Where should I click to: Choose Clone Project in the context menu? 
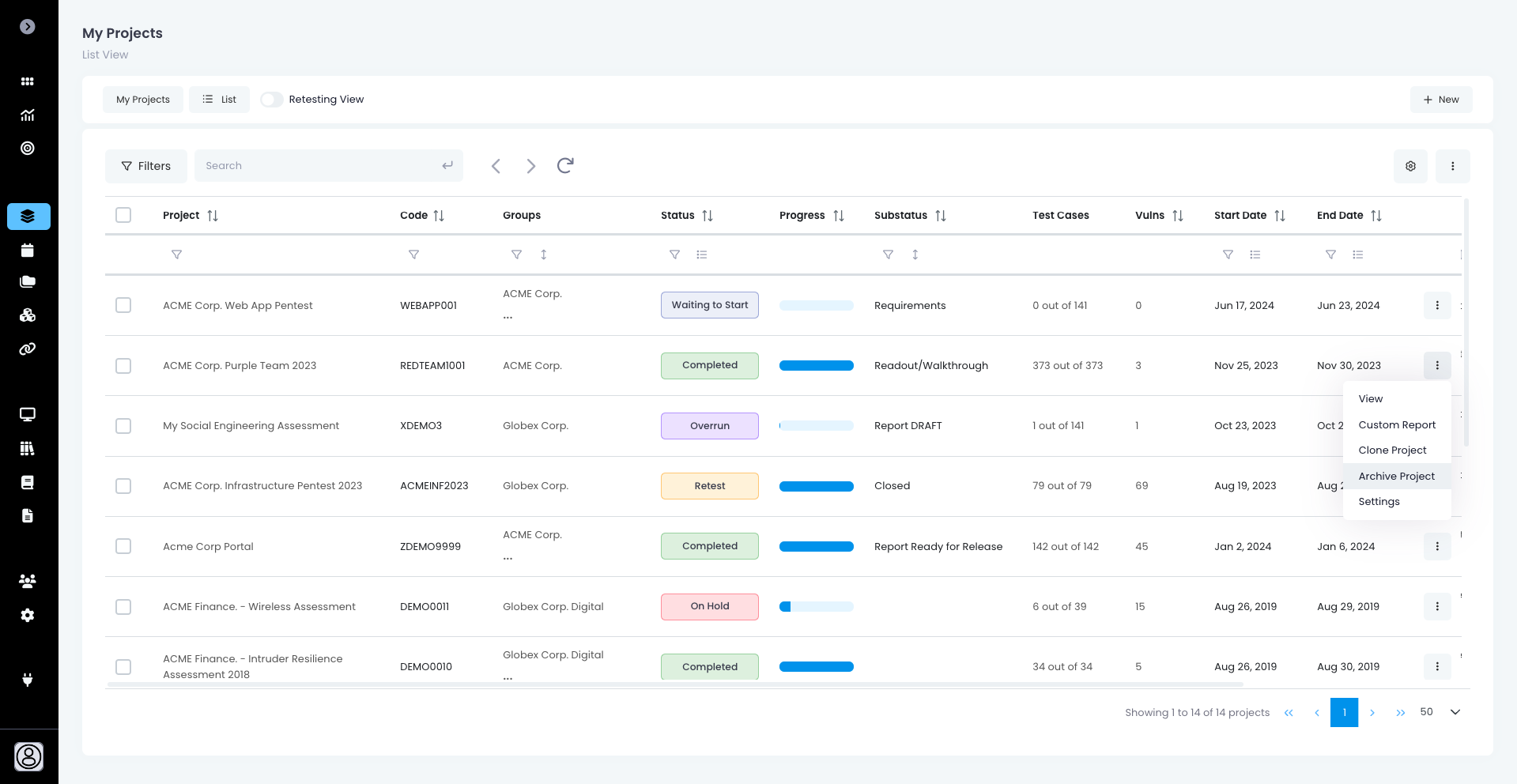pos(1392,450)
